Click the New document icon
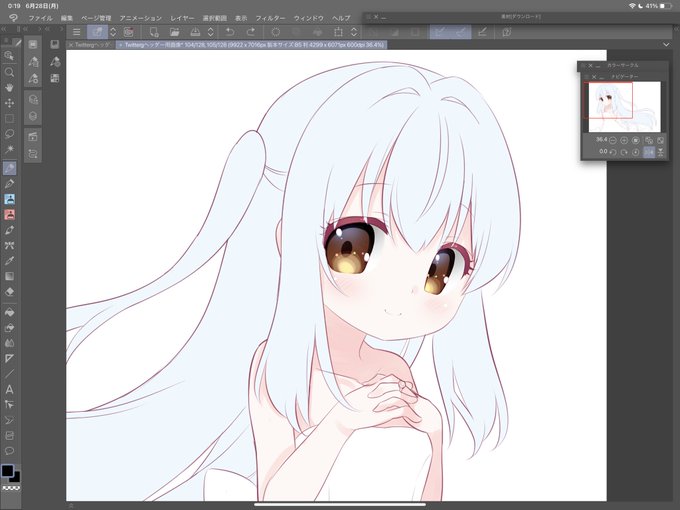The image size is (680, 510). pos(154,32)
